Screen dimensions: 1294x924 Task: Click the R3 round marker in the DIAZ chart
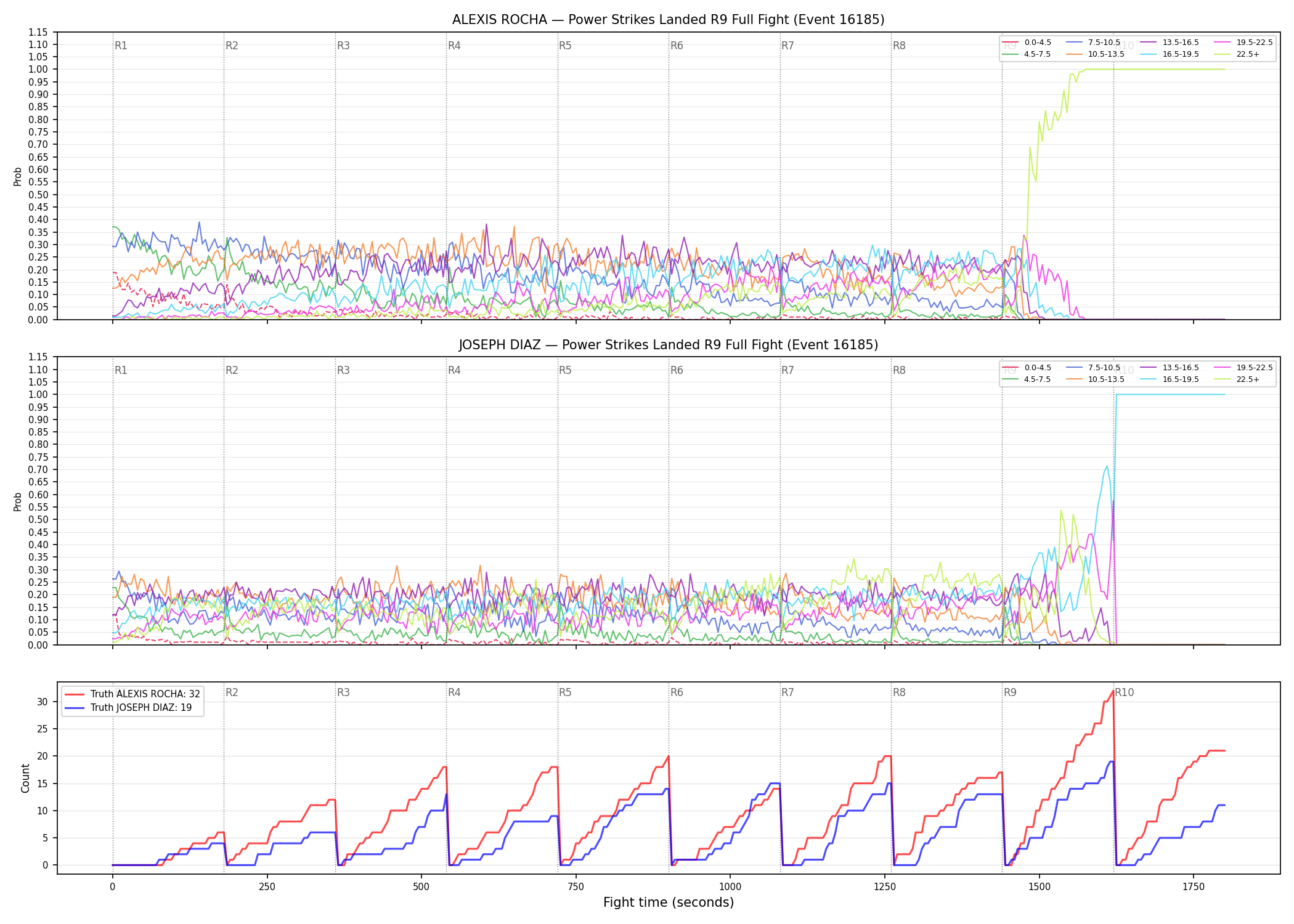point(343,370)
